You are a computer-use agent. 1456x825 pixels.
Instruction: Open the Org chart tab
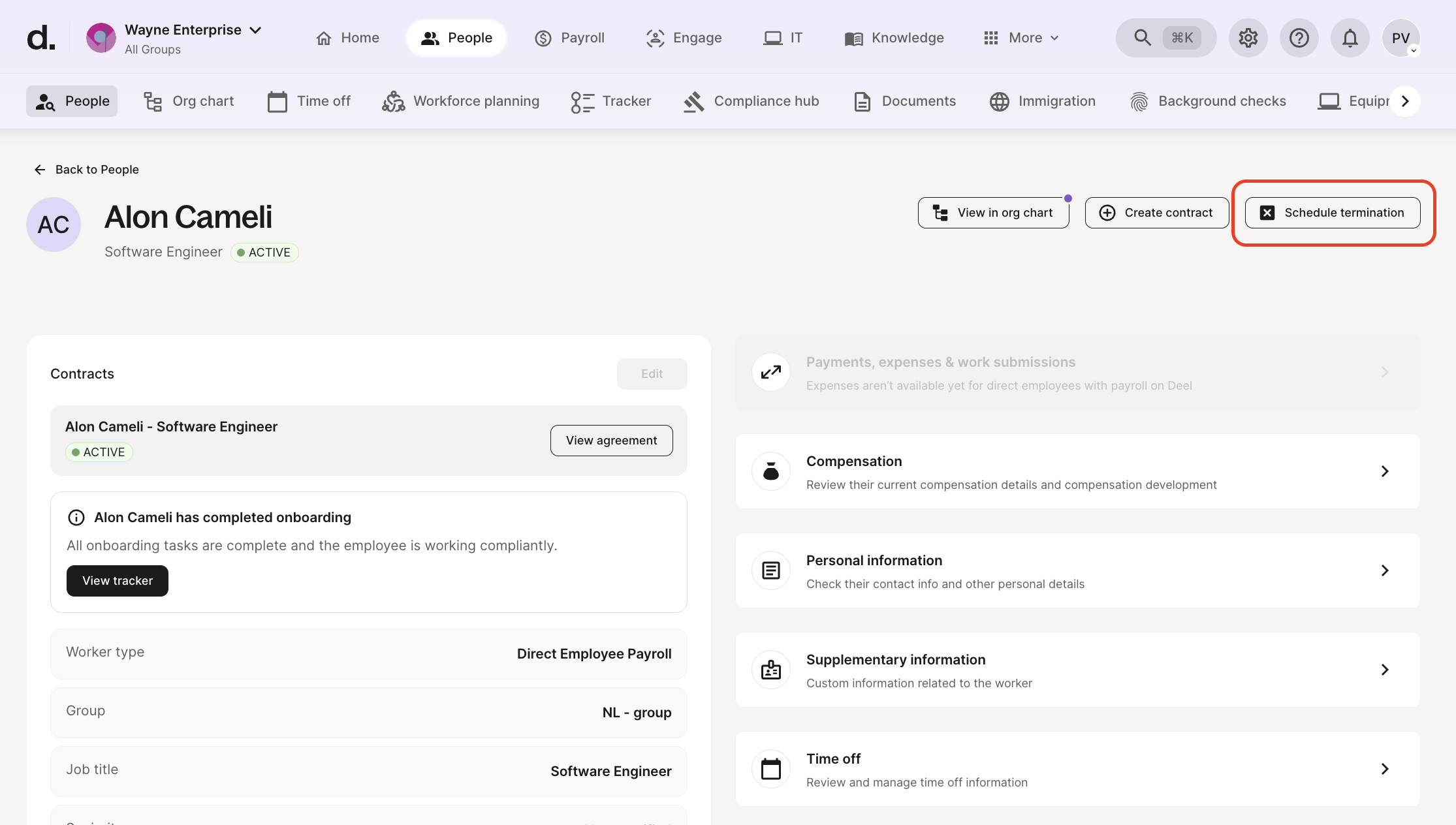[x=189, y=101]
